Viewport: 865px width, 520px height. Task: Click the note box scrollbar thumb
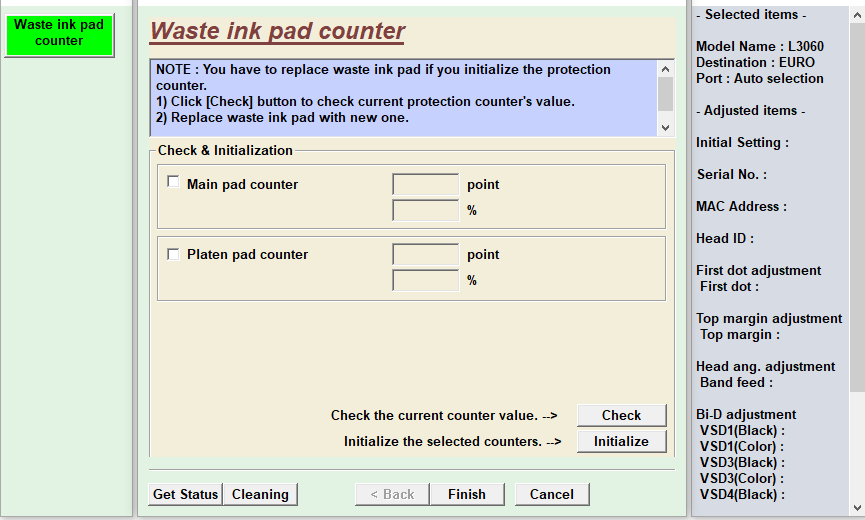coord(666,94)
